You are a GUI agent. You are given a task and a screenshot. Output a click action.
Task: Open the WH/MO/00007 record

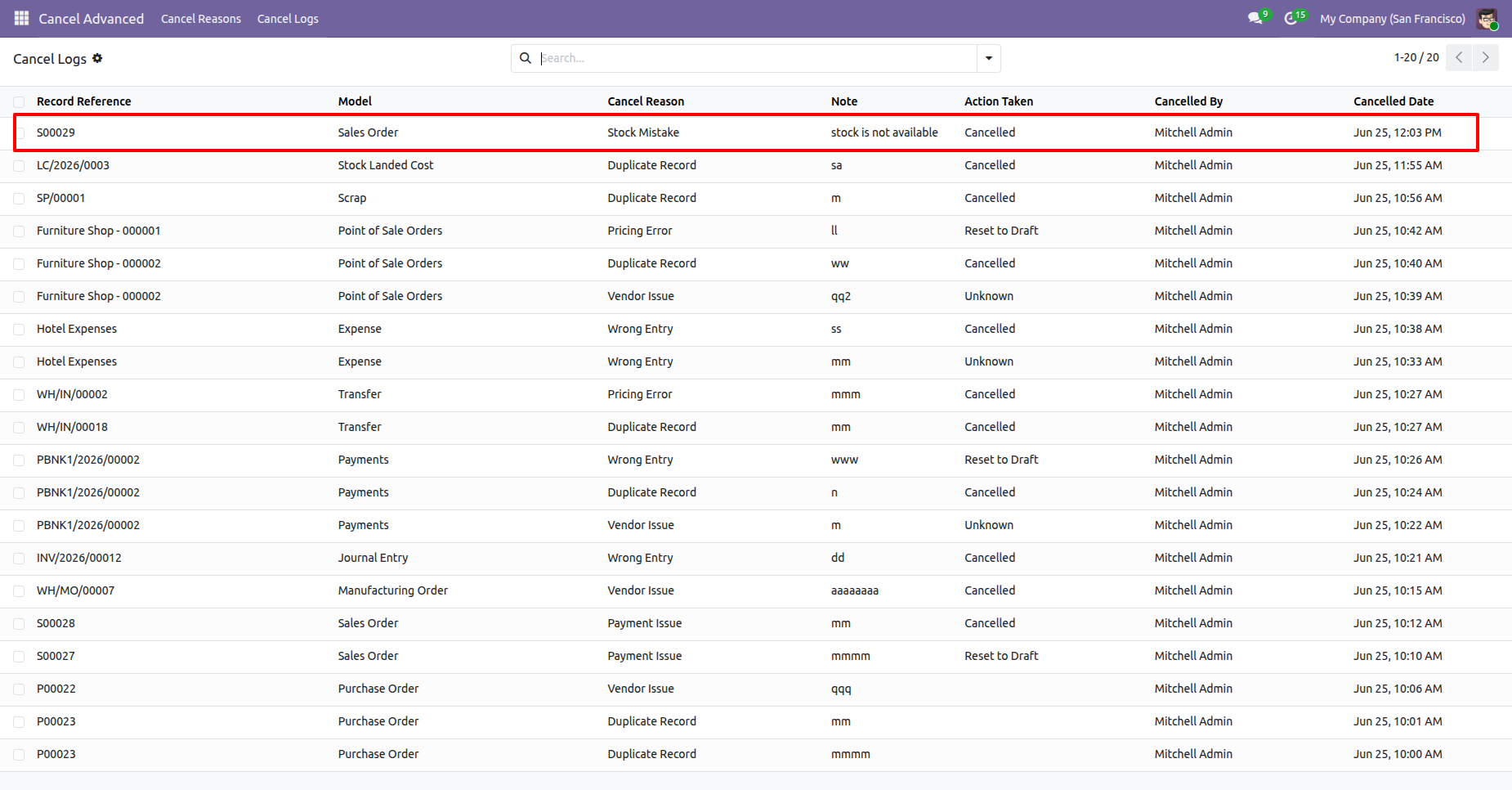(x=75, y=590)
